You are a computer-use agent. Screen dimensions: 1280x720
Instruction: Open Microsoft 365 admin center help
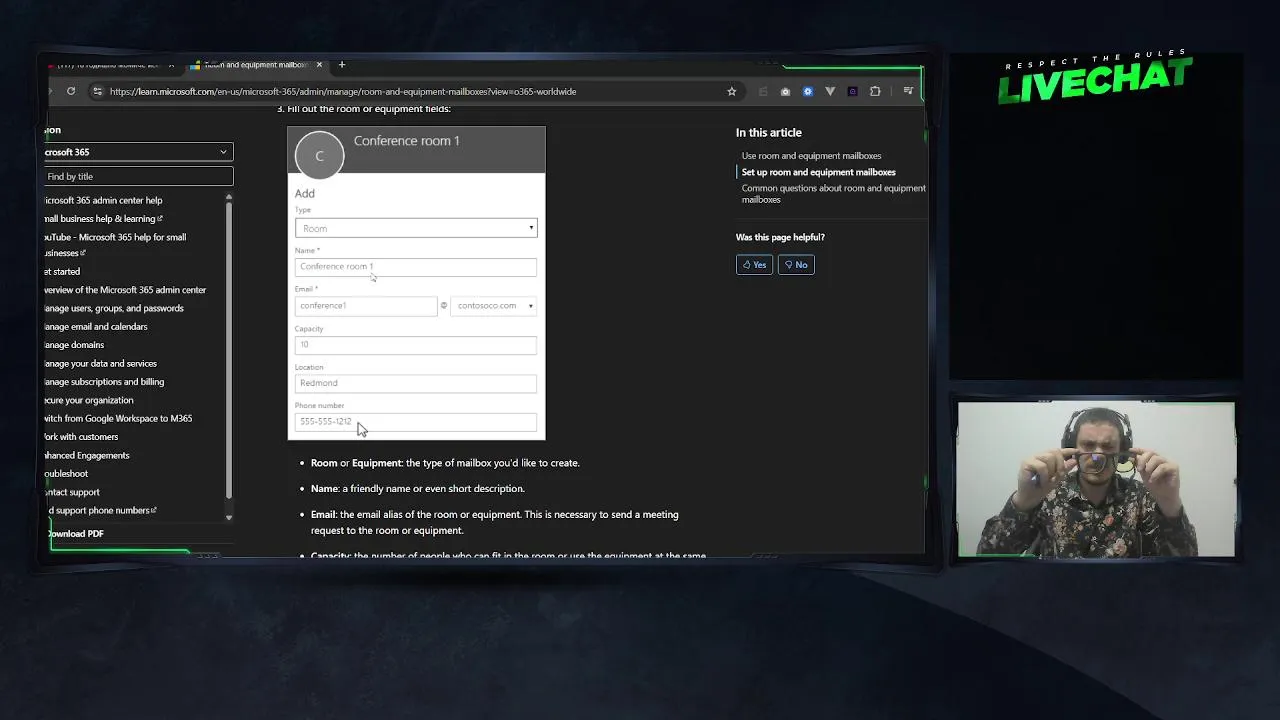(103, 200)
